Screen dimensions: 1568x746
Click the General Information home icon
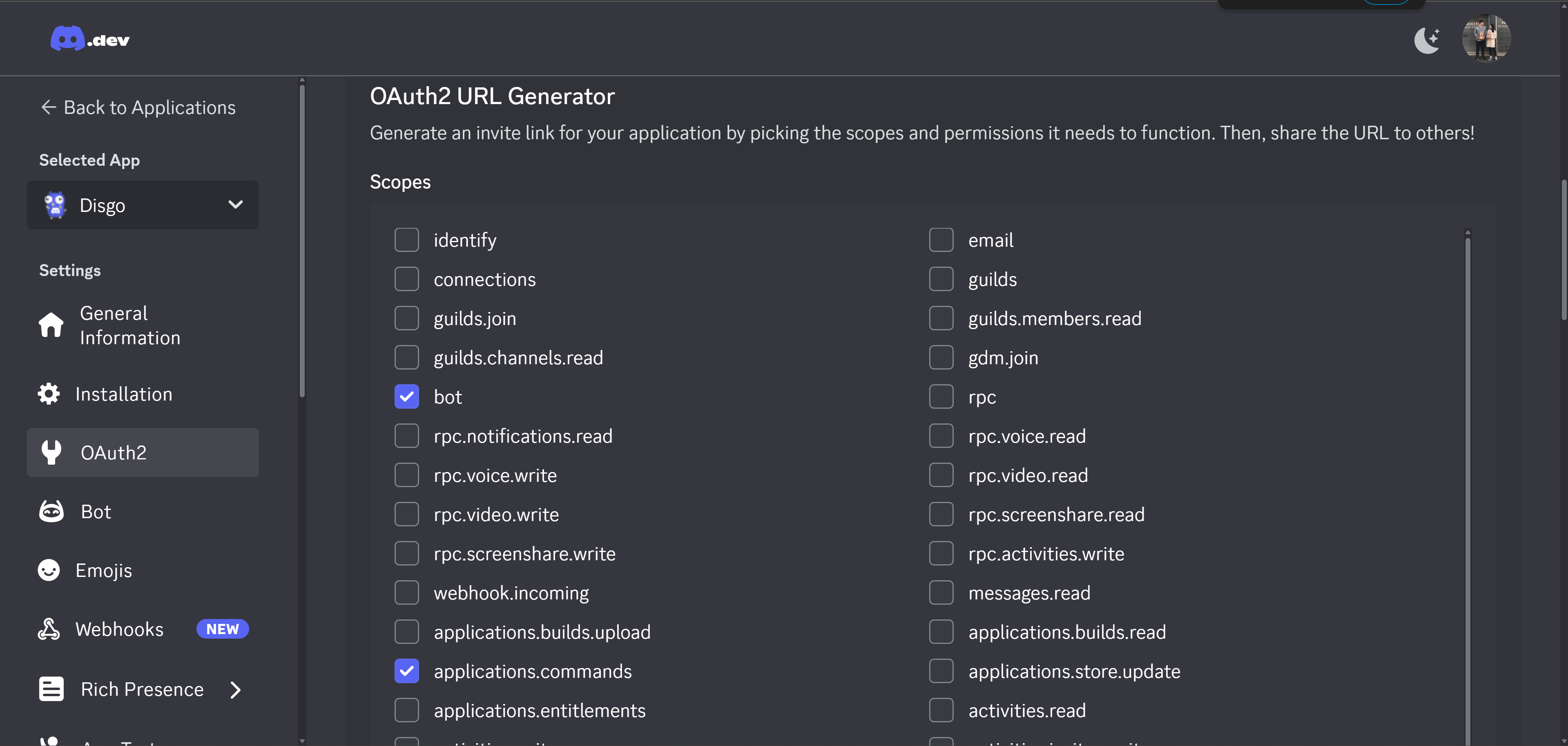[51, 325]
